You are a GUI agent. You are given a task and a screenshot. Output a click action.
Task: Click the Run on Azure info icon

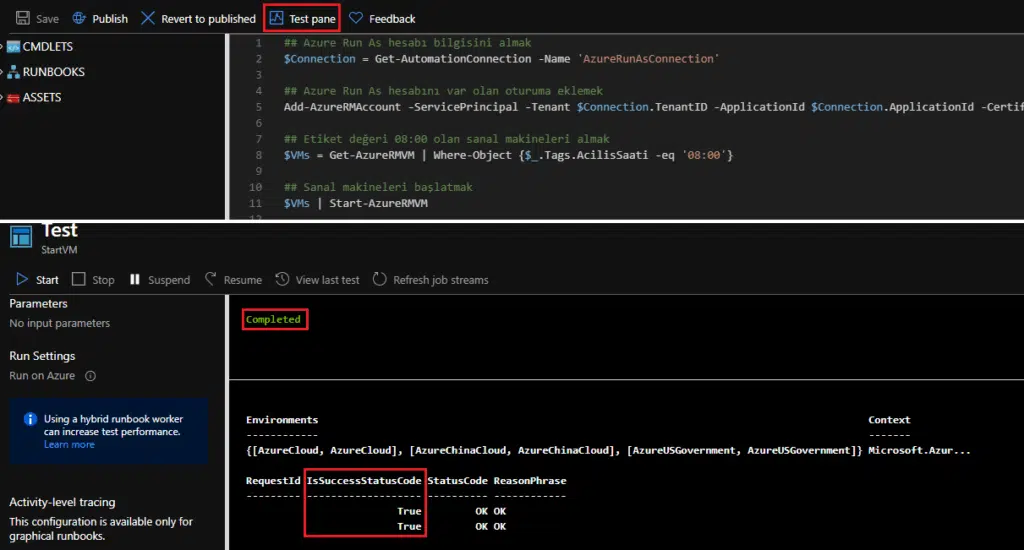coord(91,376)
